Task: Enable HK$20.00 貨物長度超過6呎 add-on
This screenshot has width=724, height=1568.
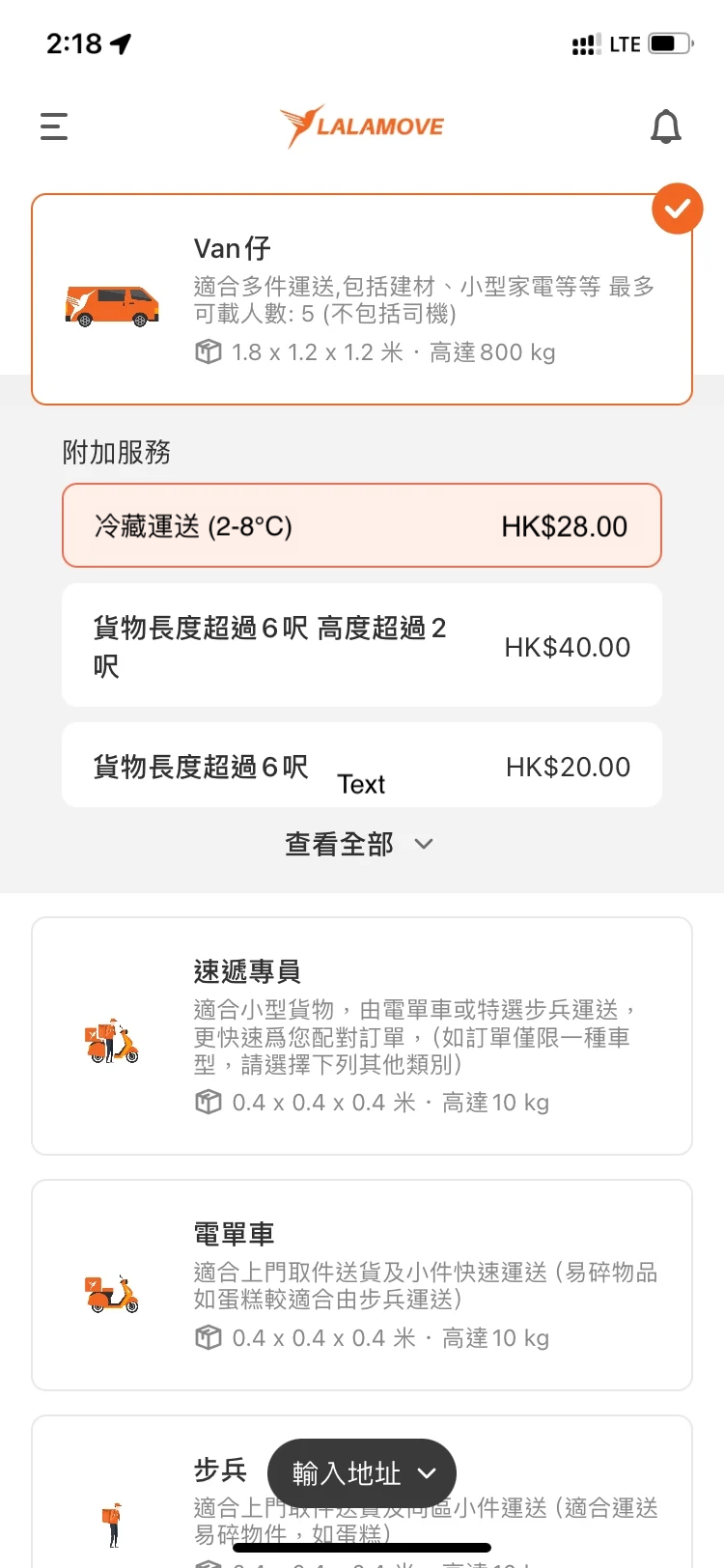Action: point(362,766)
